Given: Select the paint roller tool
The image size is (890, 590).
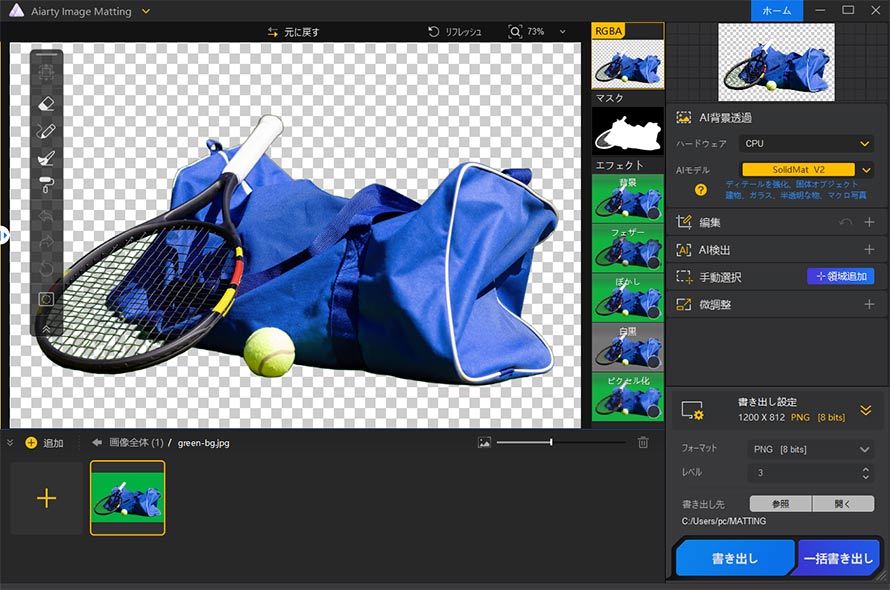Looking at the screenshot, I should (47, 184).
